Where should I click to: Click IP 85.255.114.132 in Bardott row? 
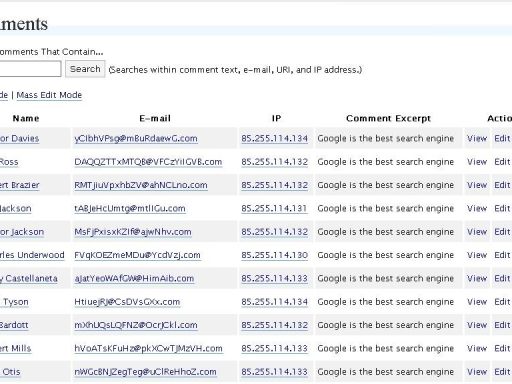[x=274, y=325]
